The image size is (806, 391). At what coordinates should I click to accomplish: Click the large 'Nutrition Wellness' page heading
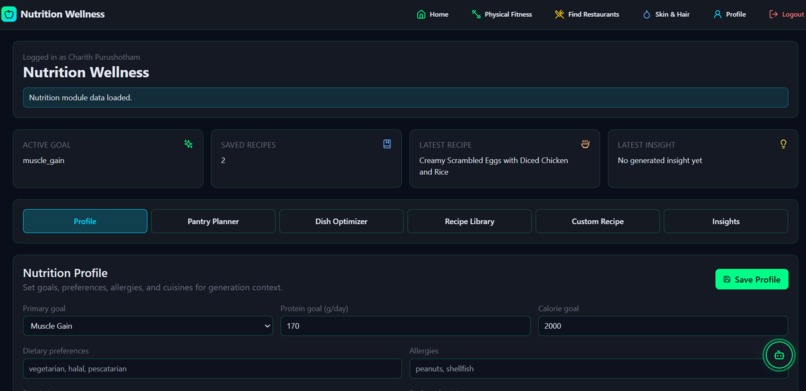[86, 72]
